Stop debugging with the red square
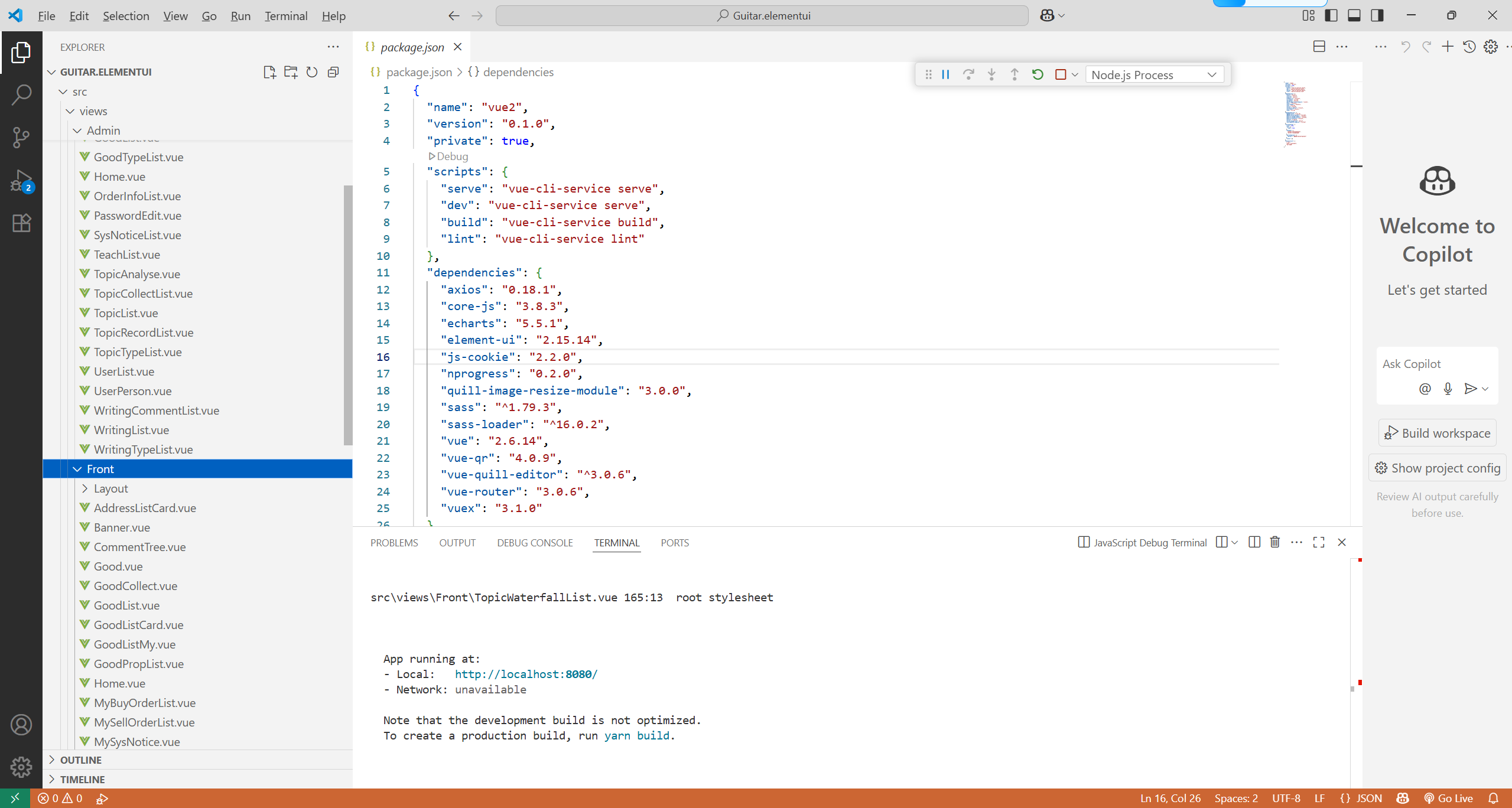Screen dimensions: 1512x808 tap(1061, 74)
